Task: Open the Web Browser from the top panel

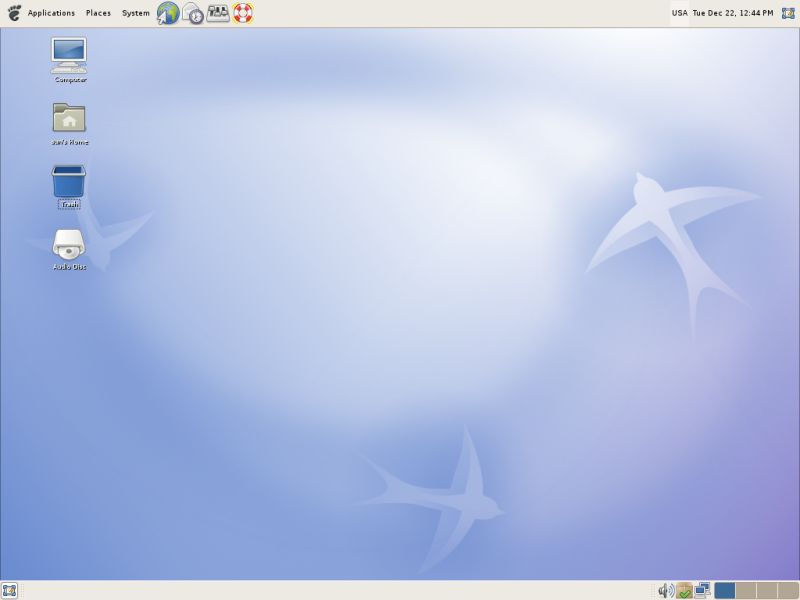Action: (166, 13)
